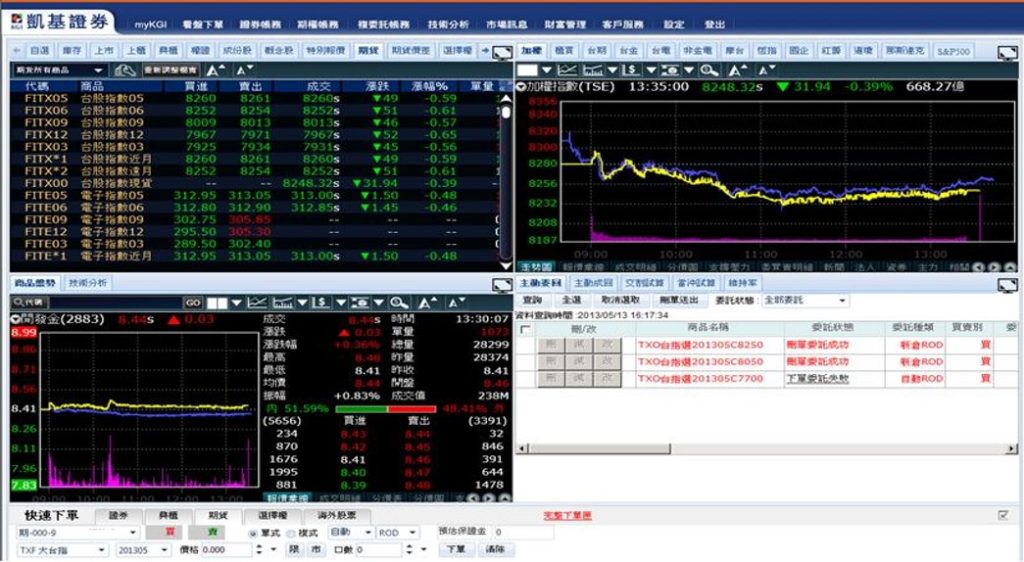Image resolution: width=1024 pixels, height=562 pixels.
Task: Check the select-all checkbox in order table header
Action: (x=524, y=330)
